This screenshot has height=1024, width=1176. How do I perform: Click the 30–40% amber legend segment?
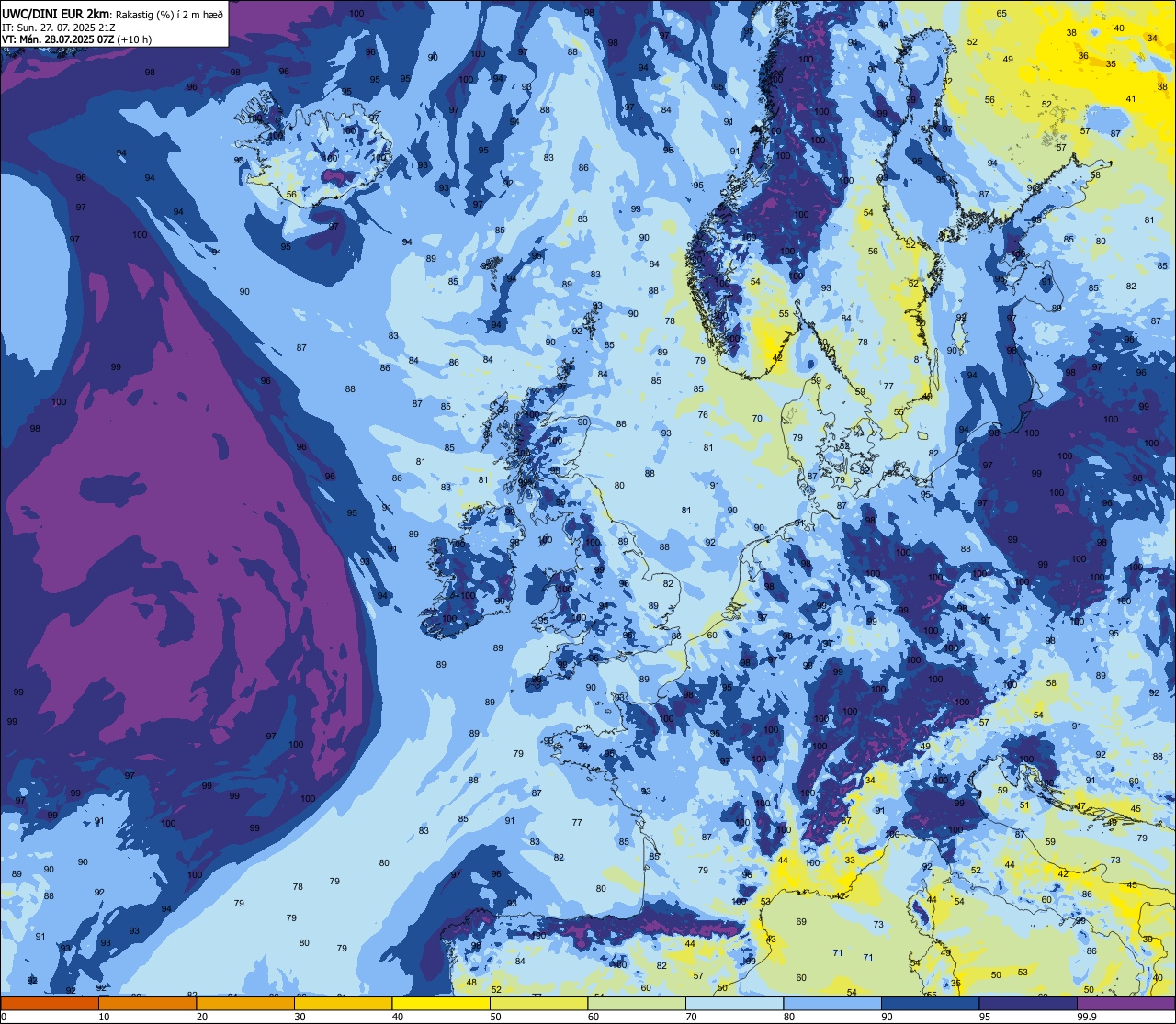[x=343, y=1004]
